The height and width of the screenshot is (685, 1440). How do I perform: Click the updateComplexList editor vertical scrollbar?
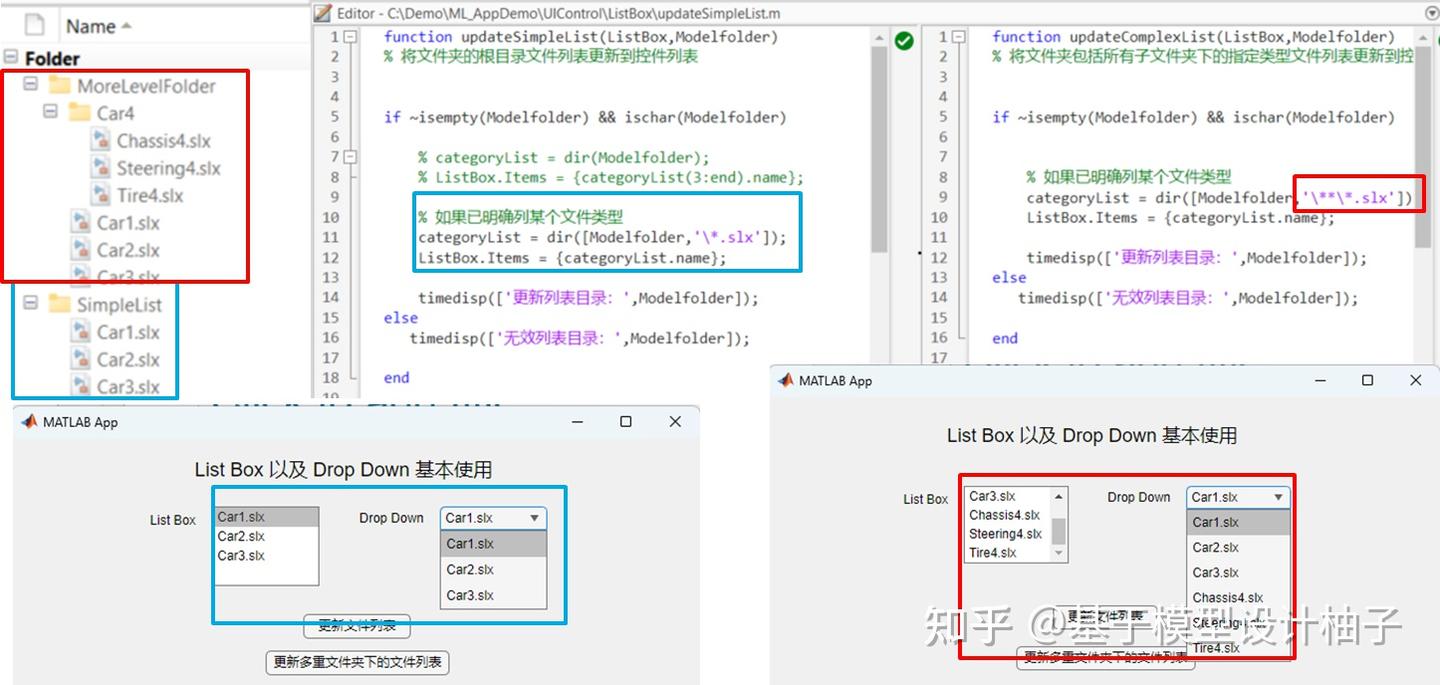pos(1423,150)
